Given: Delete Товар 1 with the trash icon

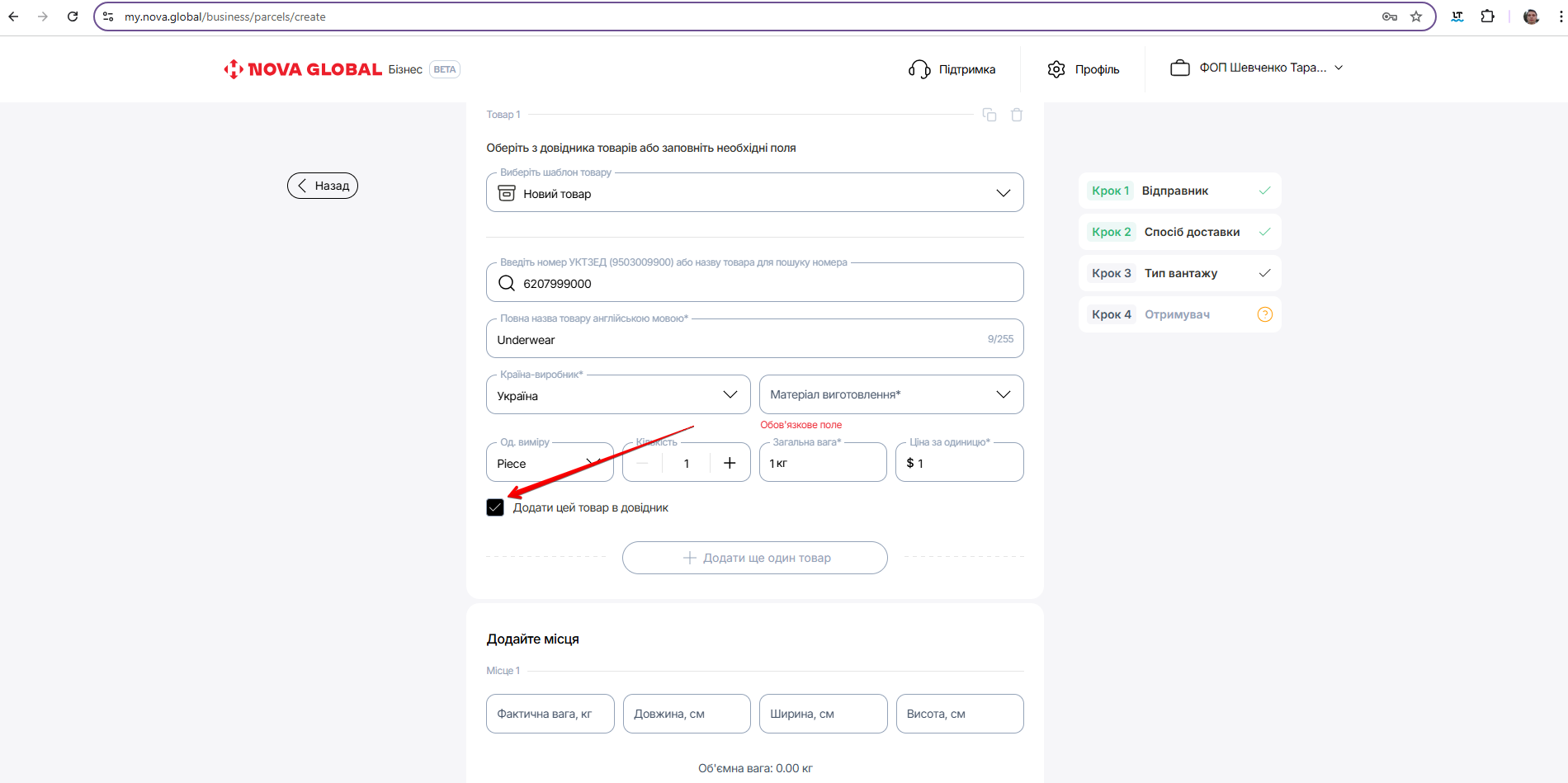Looking at the screenshot, I should coord(1017,115).
